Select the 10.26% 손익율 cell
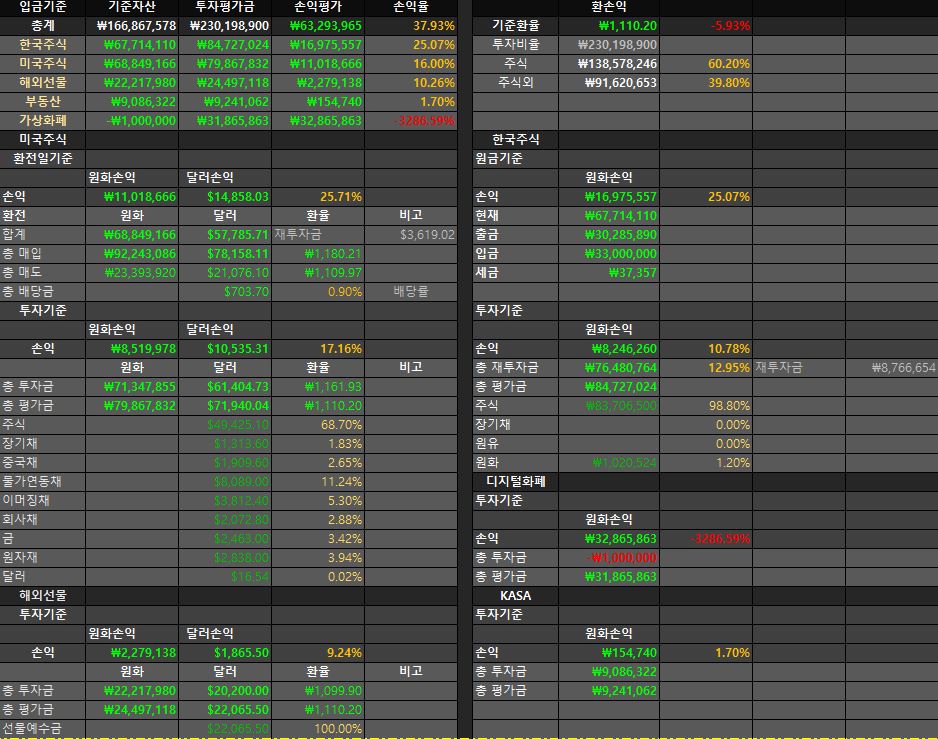Viewport: 938px width, 739px height. 410,83
